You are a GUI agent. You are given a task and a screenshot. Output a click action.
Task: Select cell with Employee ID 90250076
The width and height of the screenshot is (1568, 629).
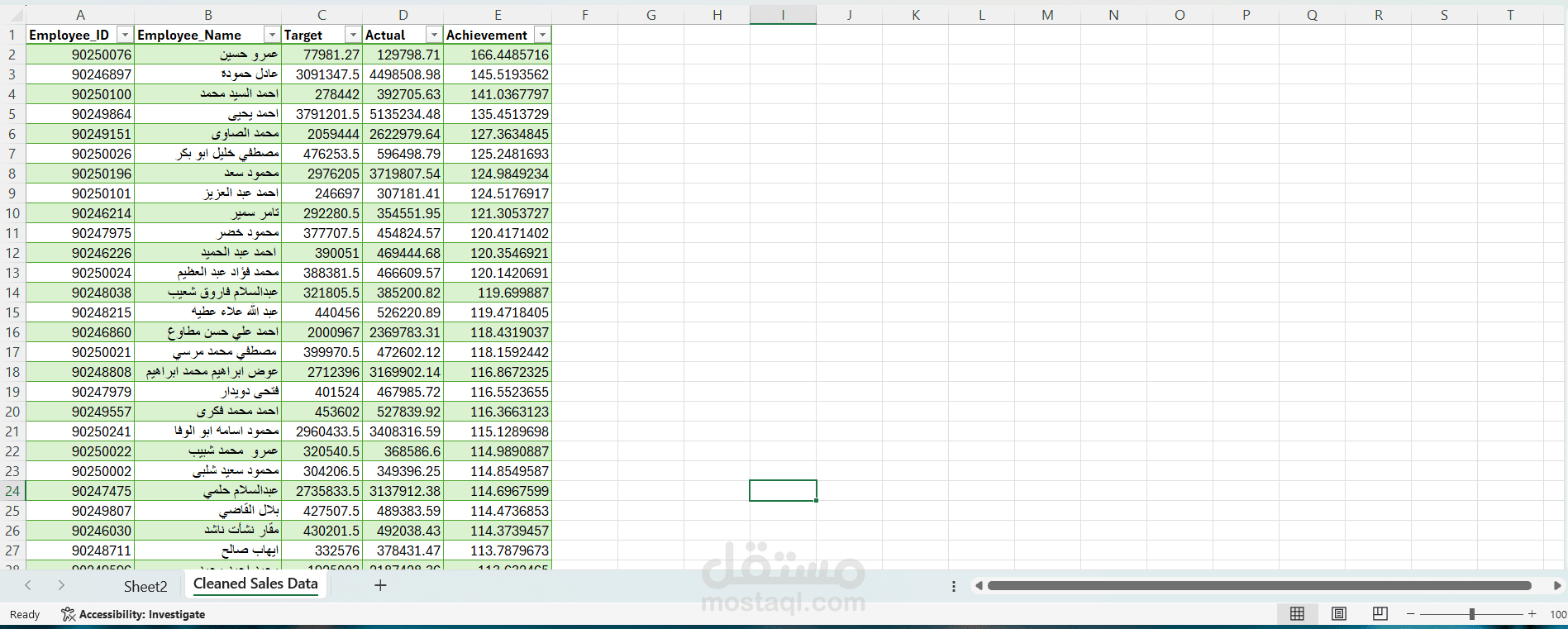click(x=80, y=55)
